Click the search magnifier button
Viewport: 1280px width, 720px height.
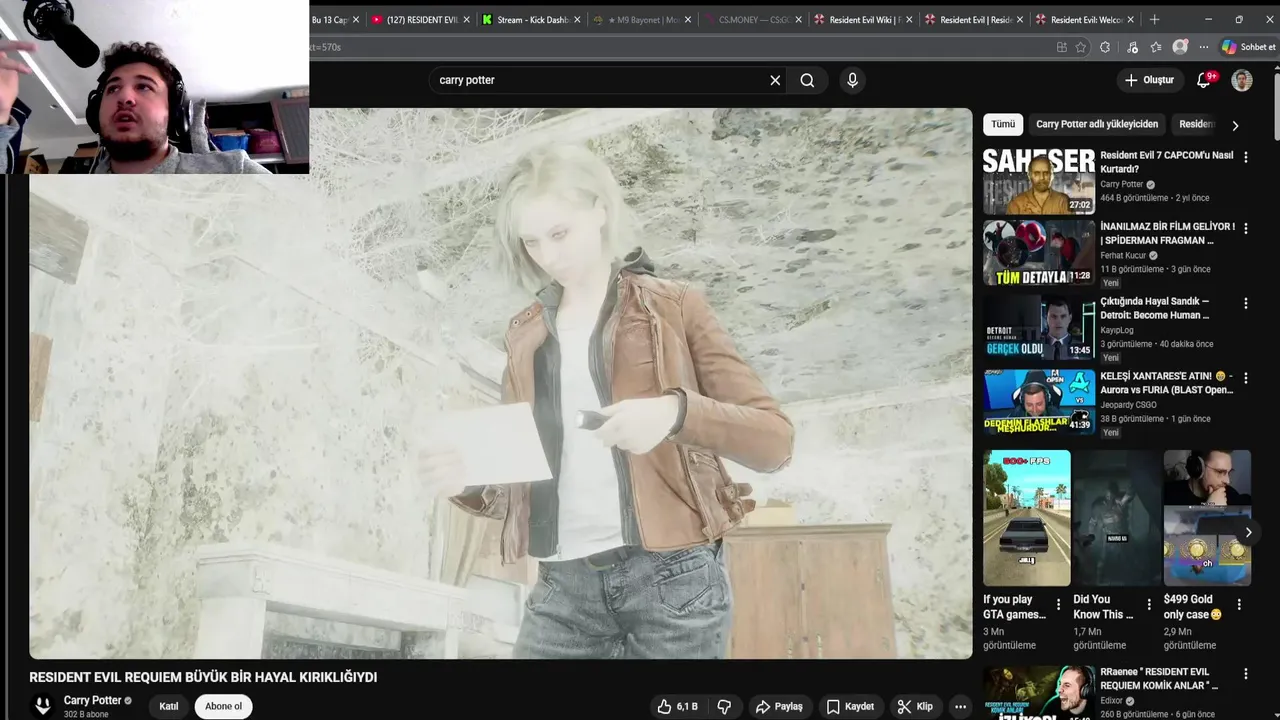pyautogui.click(x=807, y=80)
